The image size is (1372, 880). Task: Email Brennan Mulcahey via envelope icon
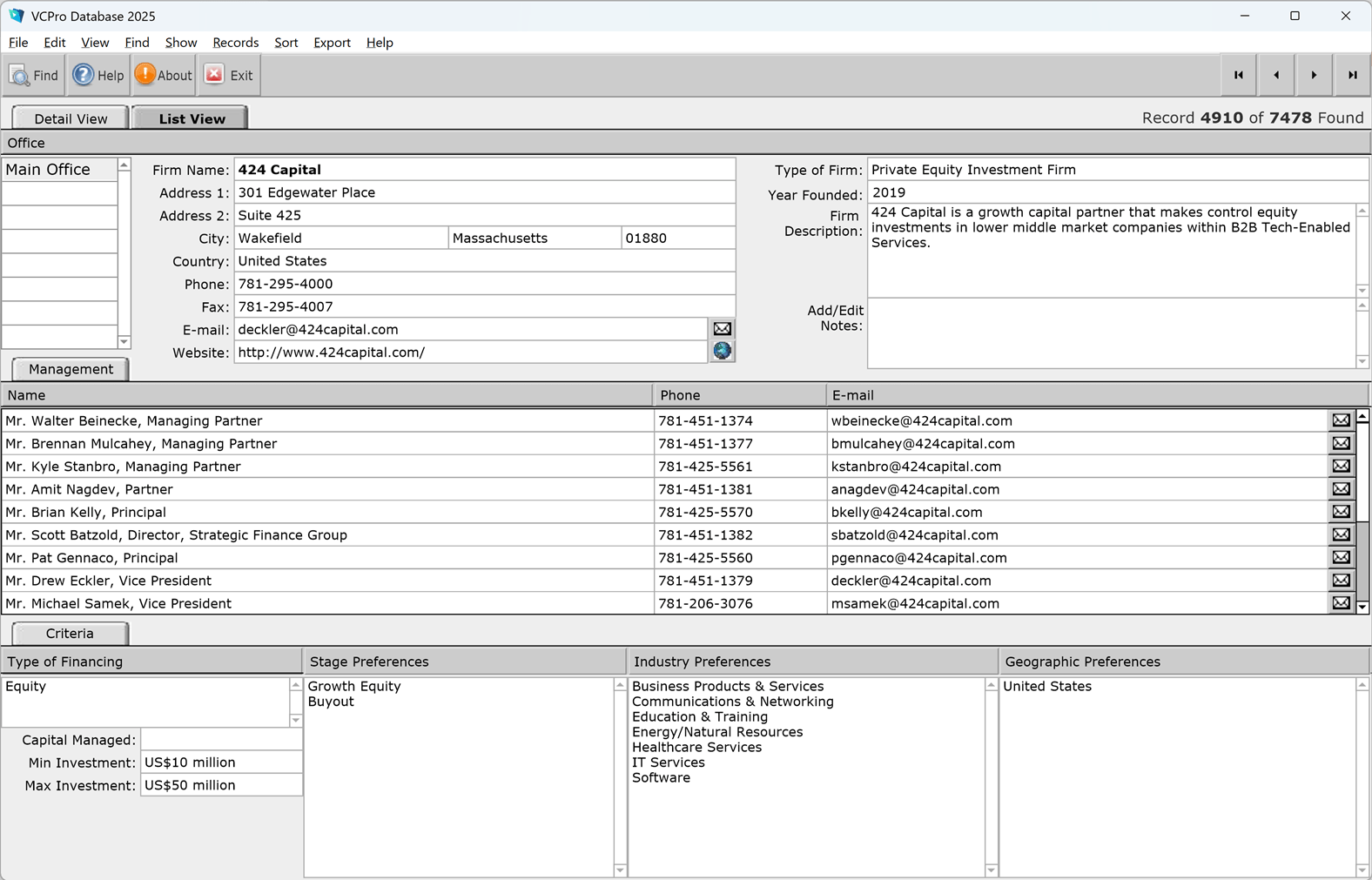pyautogui.click(x=1342, y=443)
